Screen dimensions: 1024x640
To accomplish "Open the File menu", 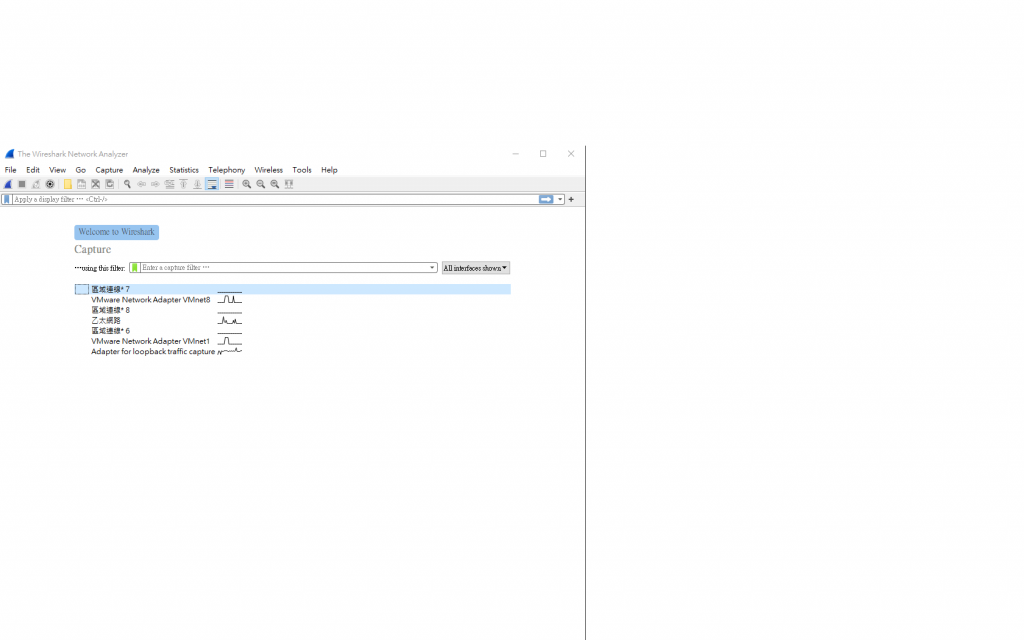I will coord(10,170).
